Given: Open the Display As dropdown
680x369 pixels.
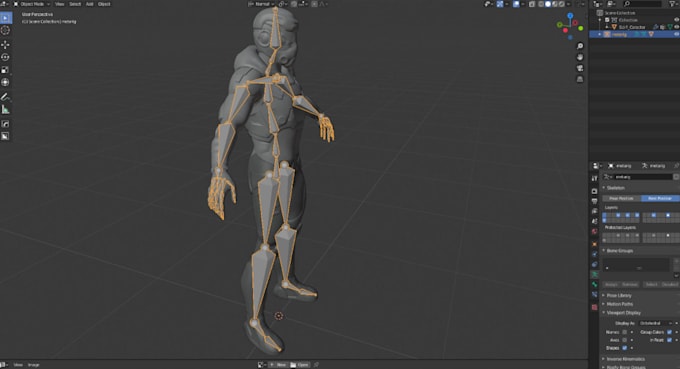Looking at the screenshot, I should coord(655,323).
